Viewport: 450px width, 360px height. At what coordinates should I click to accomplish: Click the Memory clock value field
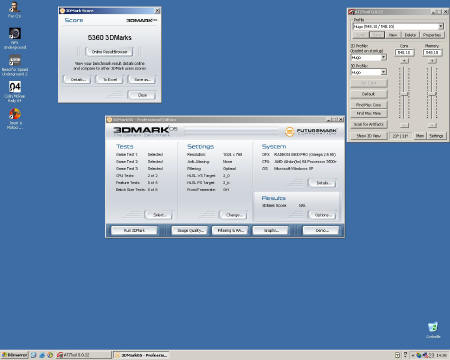coord(432,52)
